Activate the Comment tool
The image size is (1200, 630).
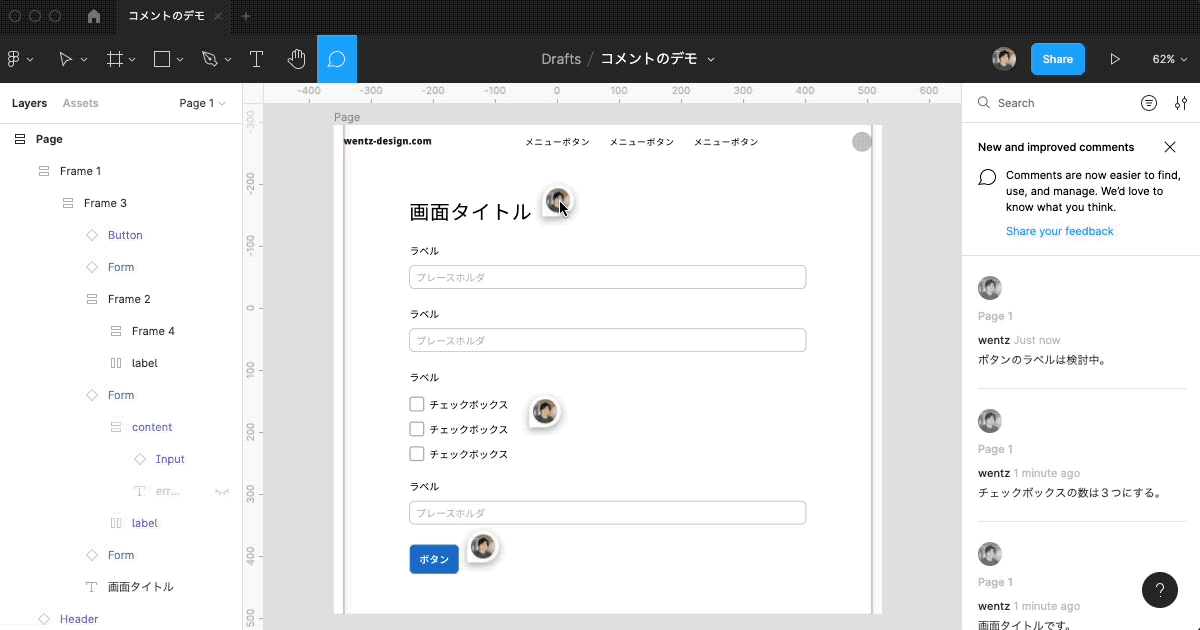(337, 59)
